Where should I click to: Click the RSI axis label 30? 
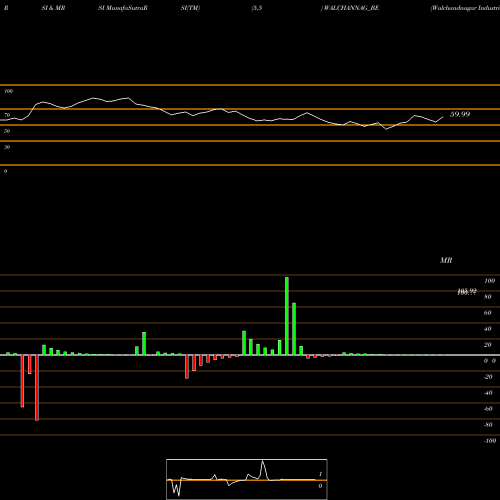(x=7, y=147)
